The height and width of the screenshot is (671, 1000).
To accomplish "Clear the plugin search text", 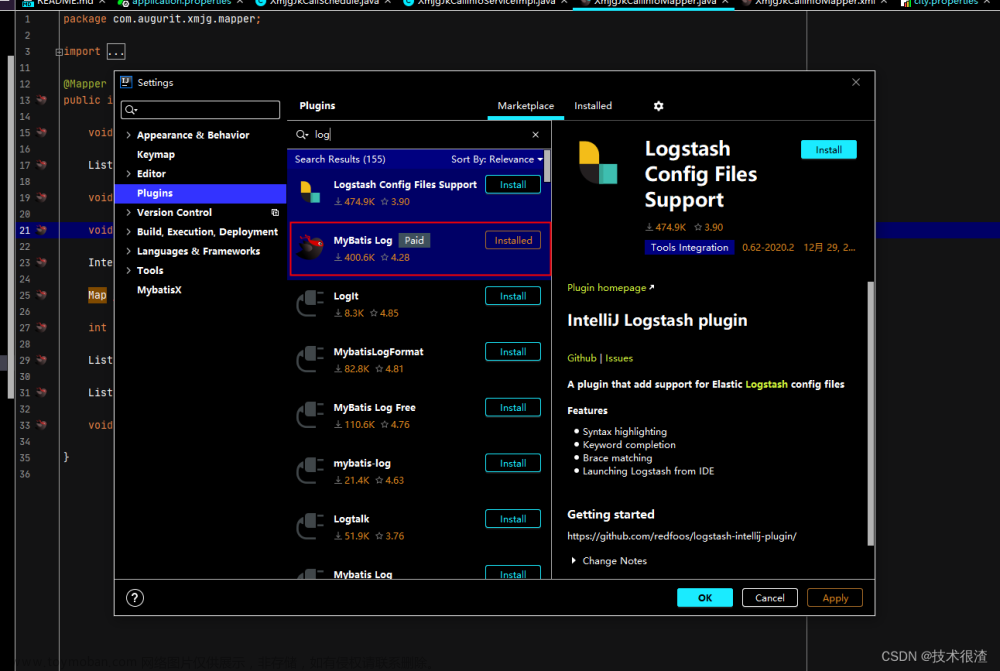I will [x=535, y=135].
